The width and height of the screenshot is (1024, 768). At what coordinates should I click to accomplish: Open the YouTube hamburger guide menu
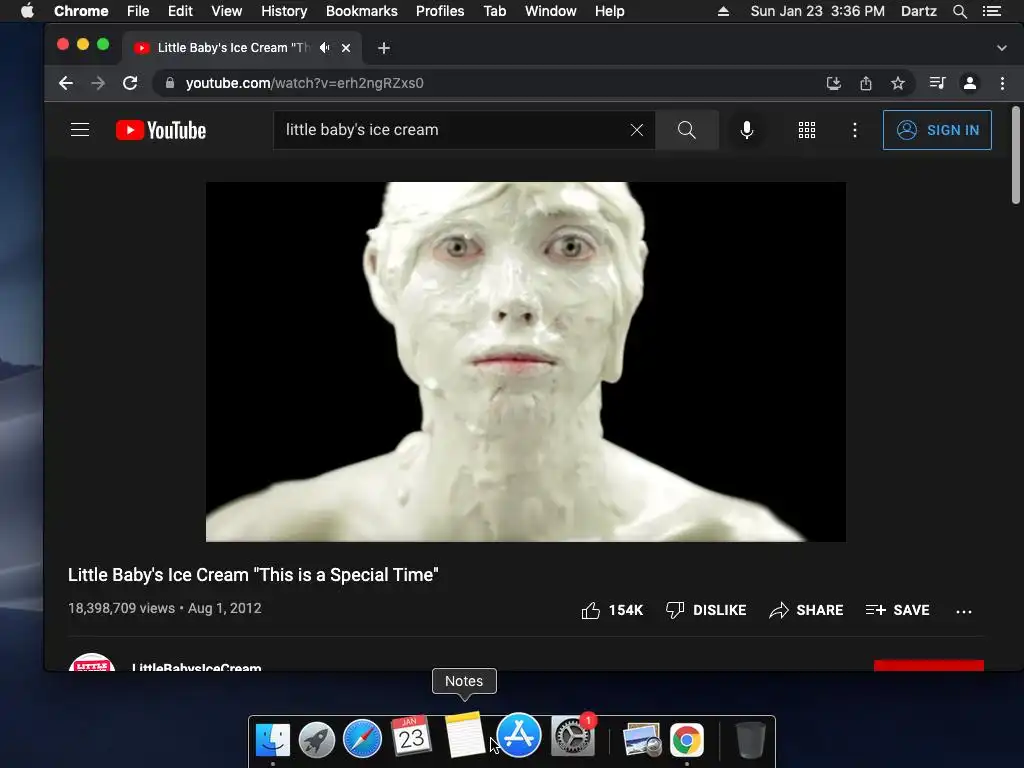pos(80,130)
